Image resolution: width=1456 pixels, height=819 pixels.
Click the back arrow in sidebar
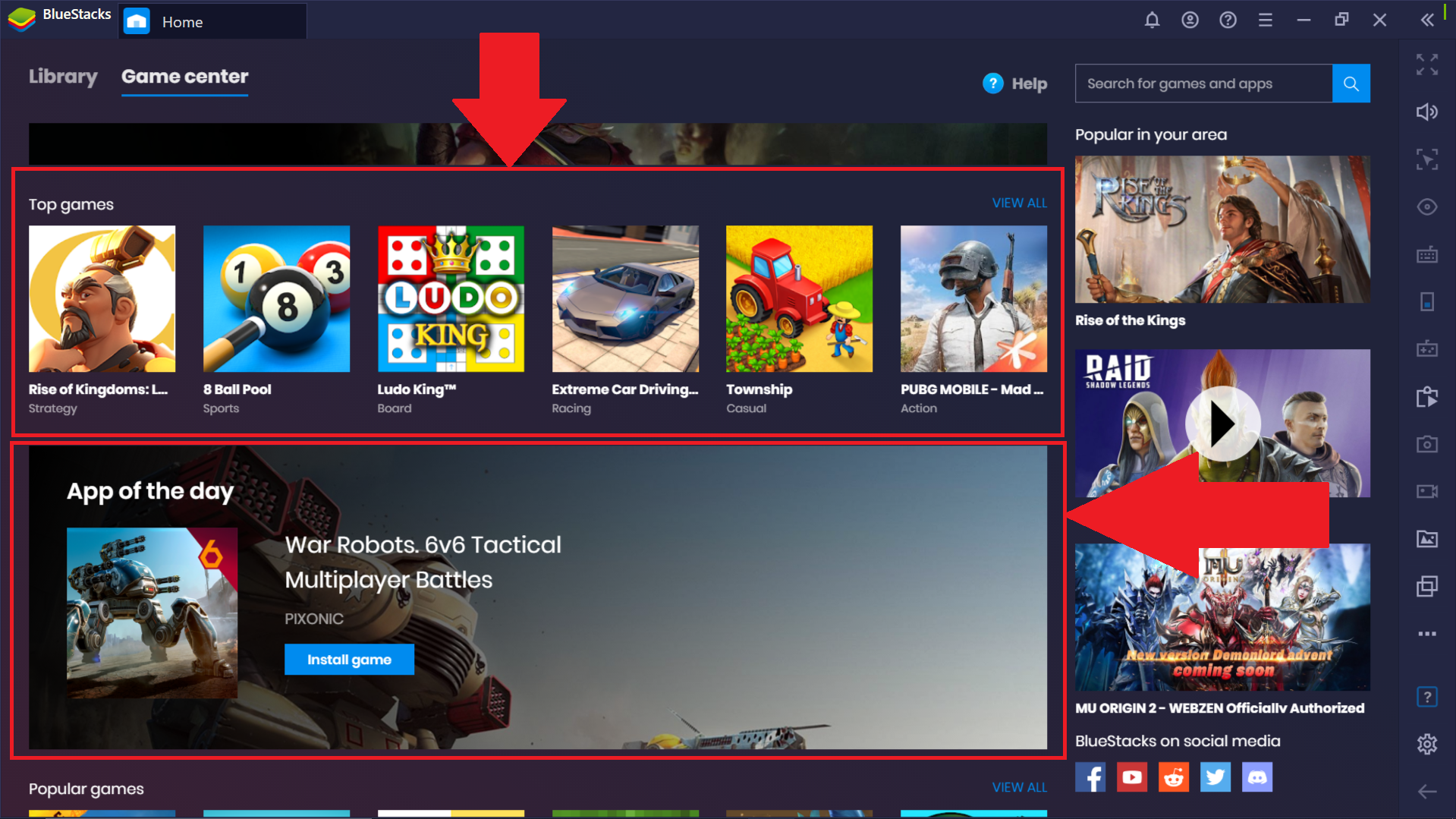tap(1427, 792)
